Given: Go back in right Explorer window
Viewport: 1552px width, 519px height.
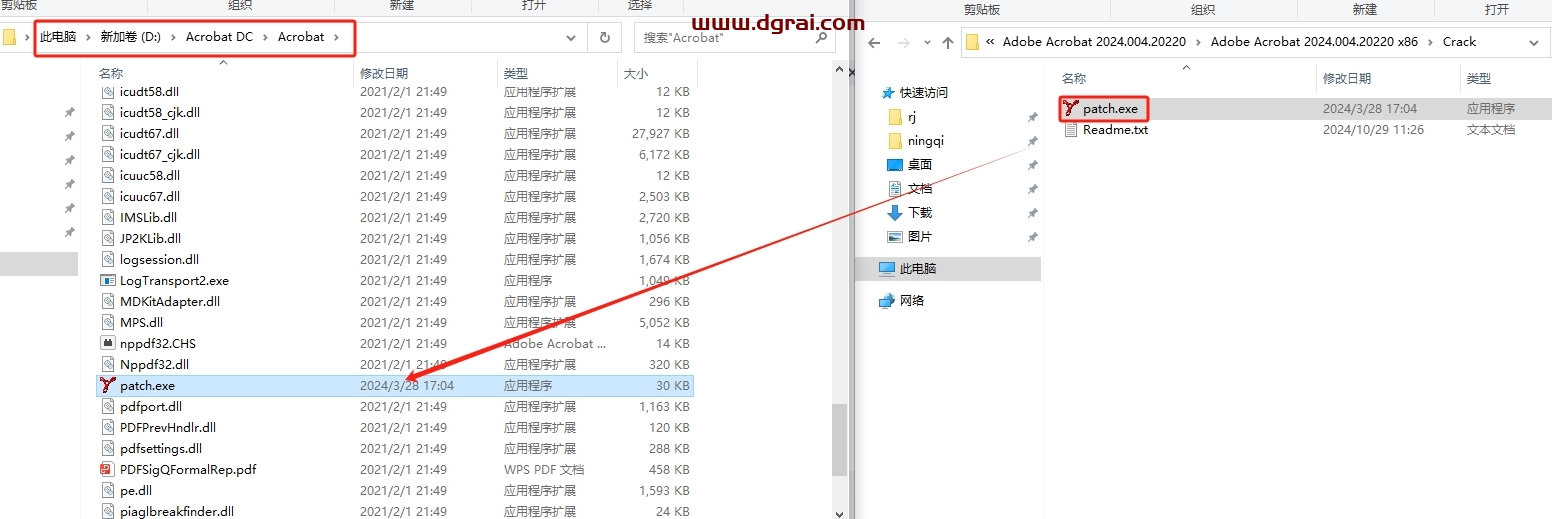Looking at the screenshot, I should coord(873,42).
